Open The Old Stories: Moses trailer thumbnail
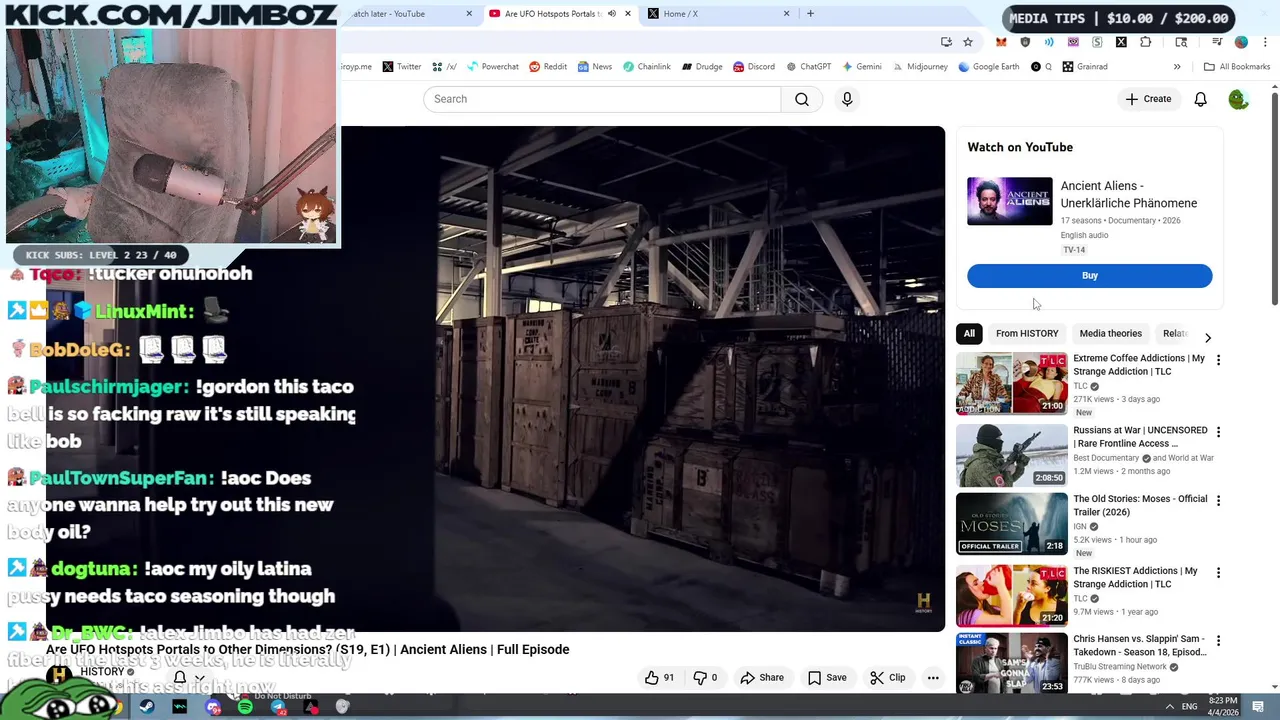 [x=1011, y=523]
